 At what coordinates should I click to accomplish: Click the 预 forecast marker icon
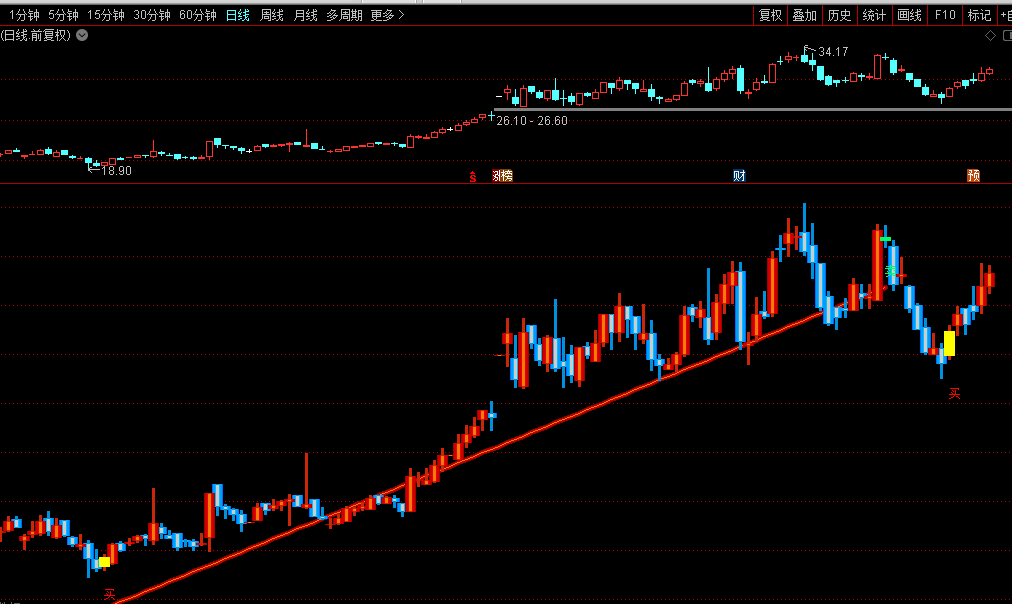[x=973, y=177]
